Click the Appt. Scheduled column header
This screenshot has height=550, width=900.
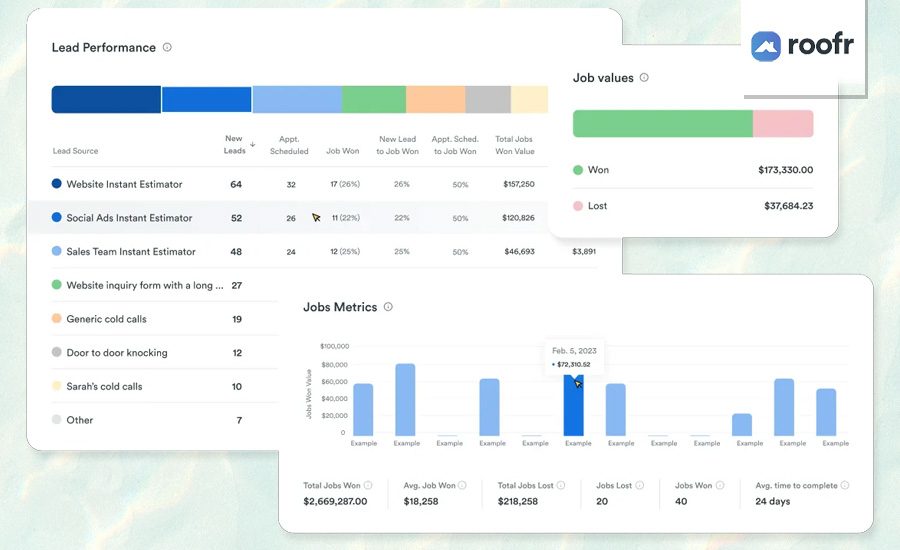289,145
